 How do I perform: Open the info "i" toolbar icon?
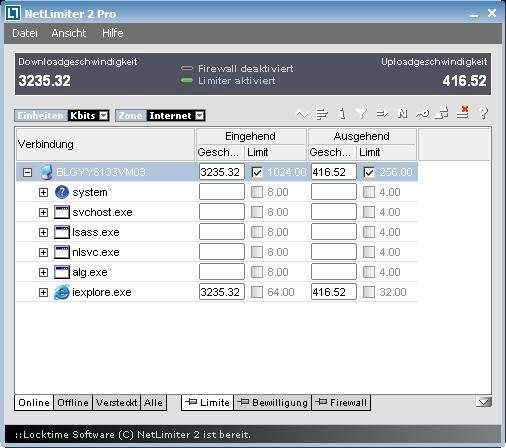342,114
